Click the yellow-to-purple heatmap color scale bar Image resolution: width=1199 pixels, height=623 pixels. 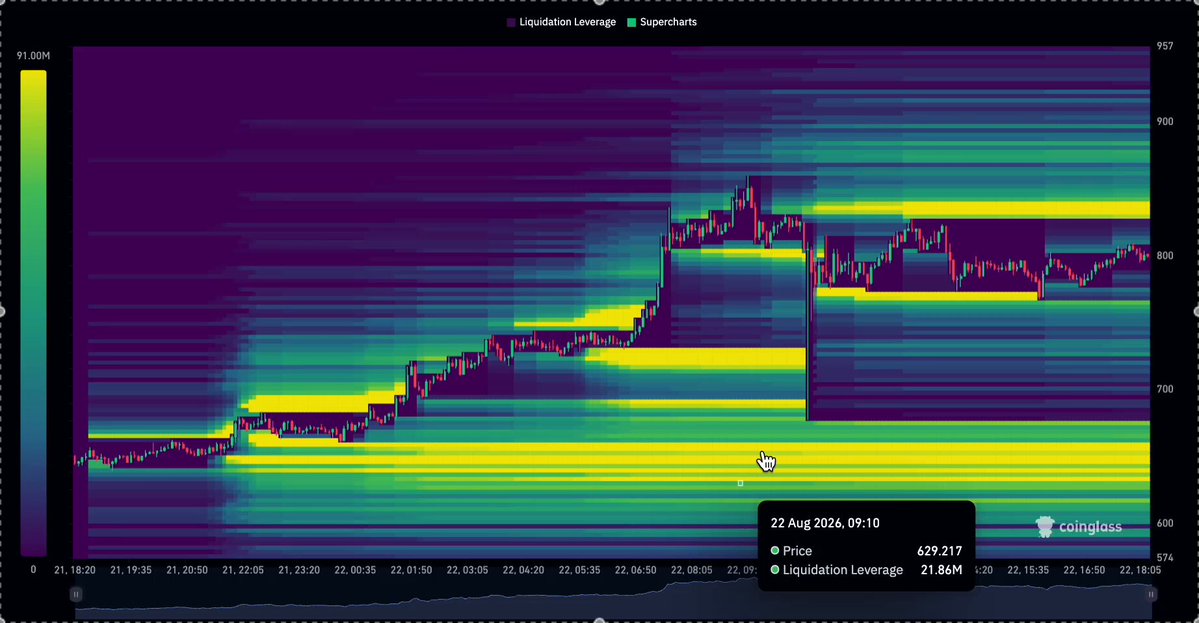[x=34, y=313]
